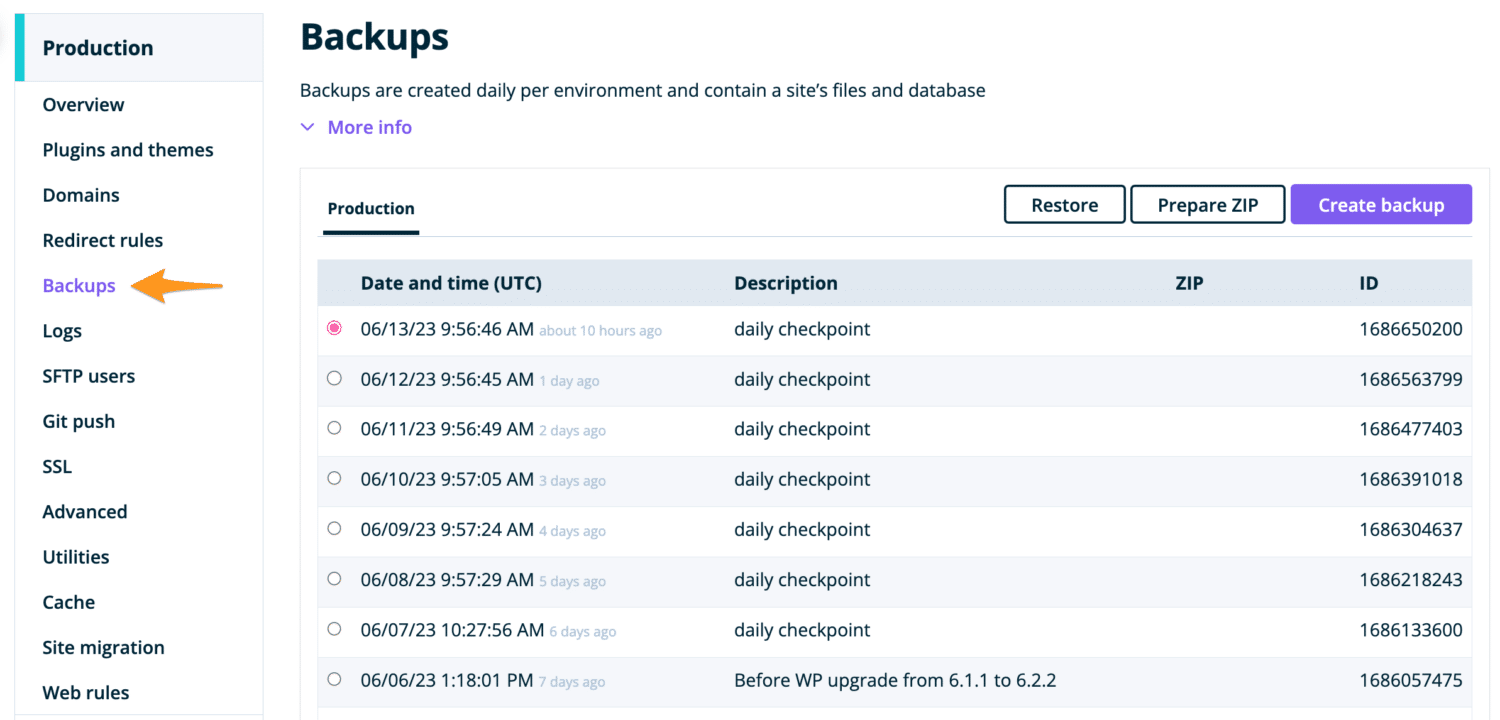
Task: Expand the More info section
Action: click(356, 127)
